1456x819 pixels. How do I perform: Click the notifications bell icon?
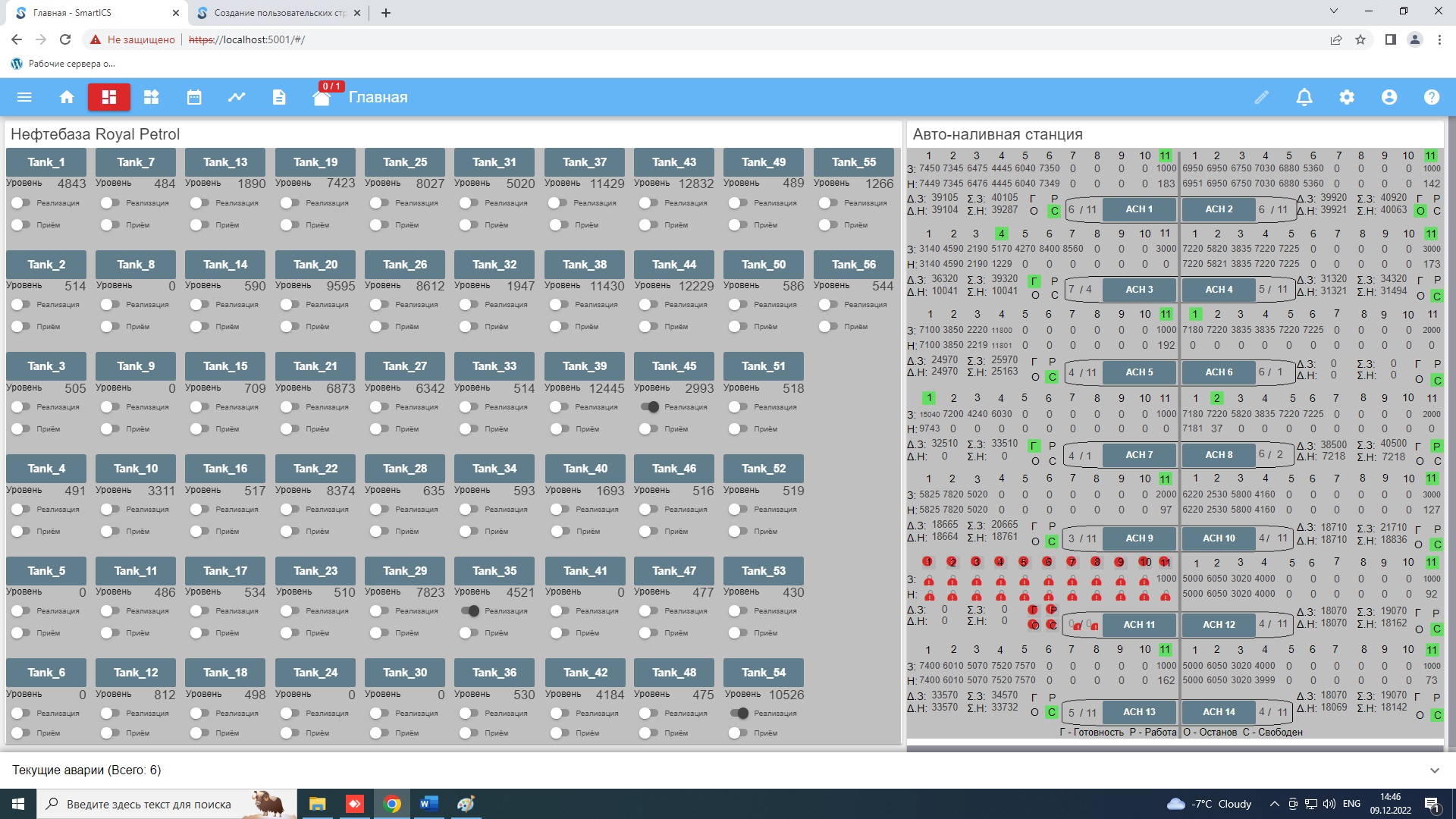coord(1304,97)
